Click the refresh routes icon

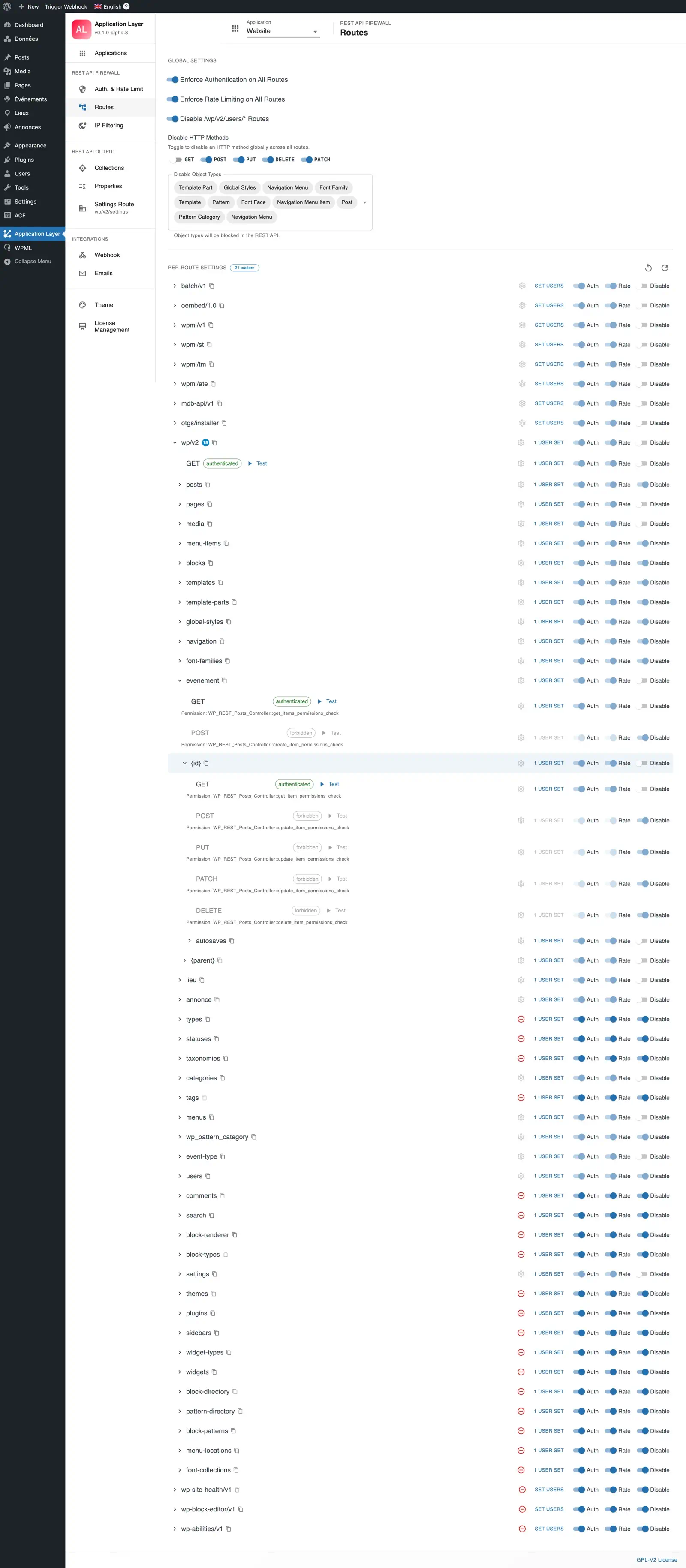click(665, 268)
